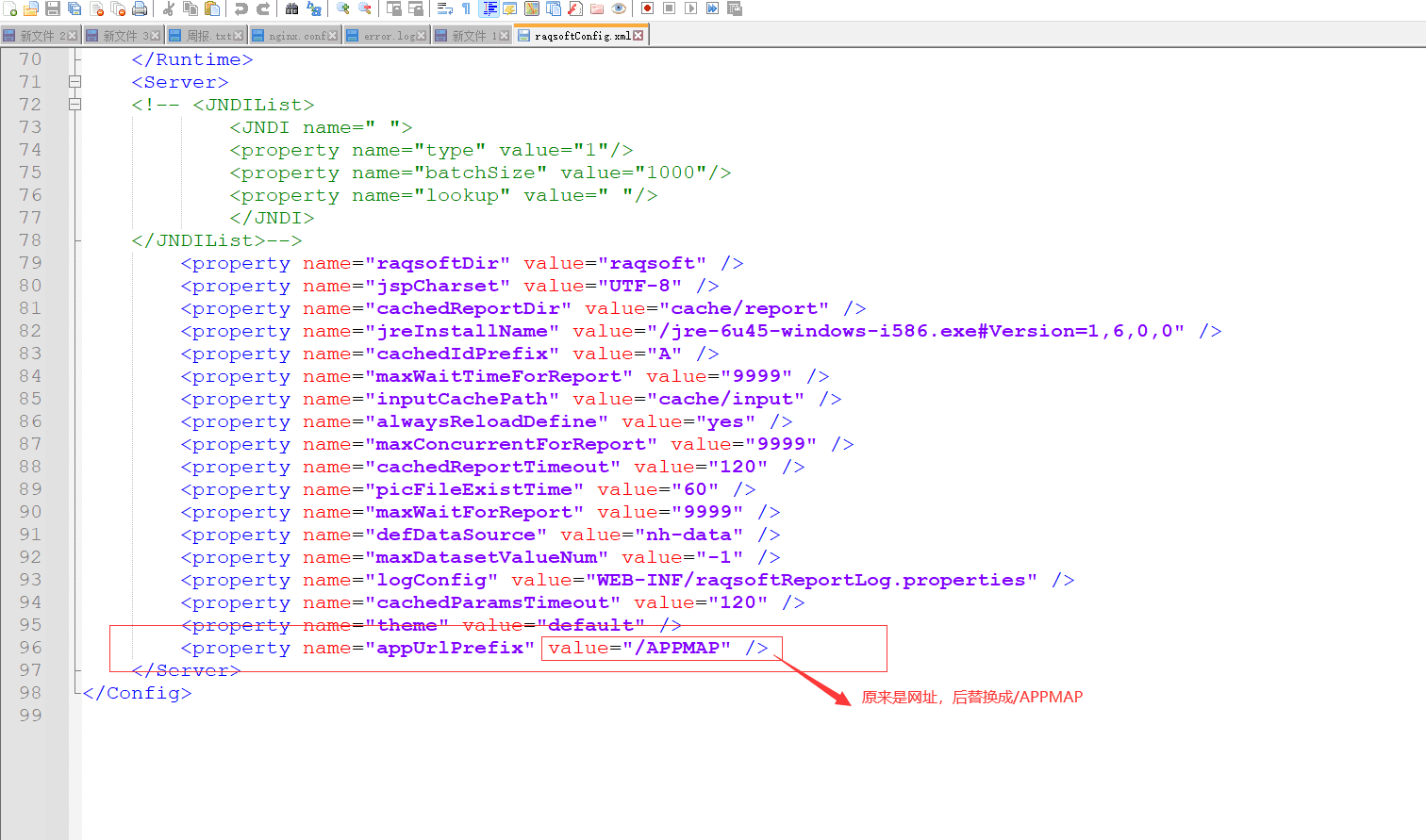Viewport: 1426px width, 840px height.
Task: Close the raqsoftConfig.xml tab
Action: pyautogui.click(x=638, y=35)
